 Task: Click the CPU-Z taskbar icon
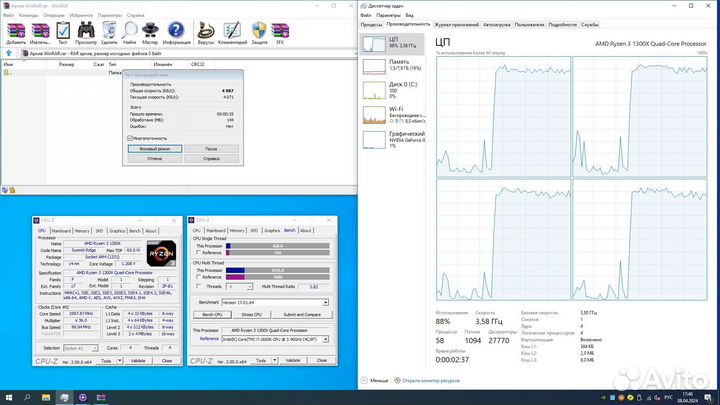pyautogui.click(x=83, y=397)
